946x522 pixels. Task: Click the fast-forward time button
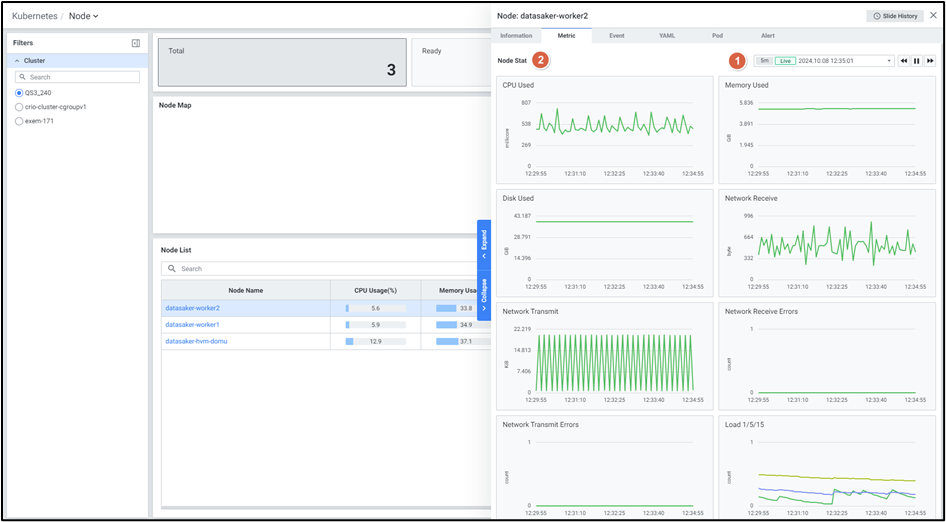click(x=930, y=61)
